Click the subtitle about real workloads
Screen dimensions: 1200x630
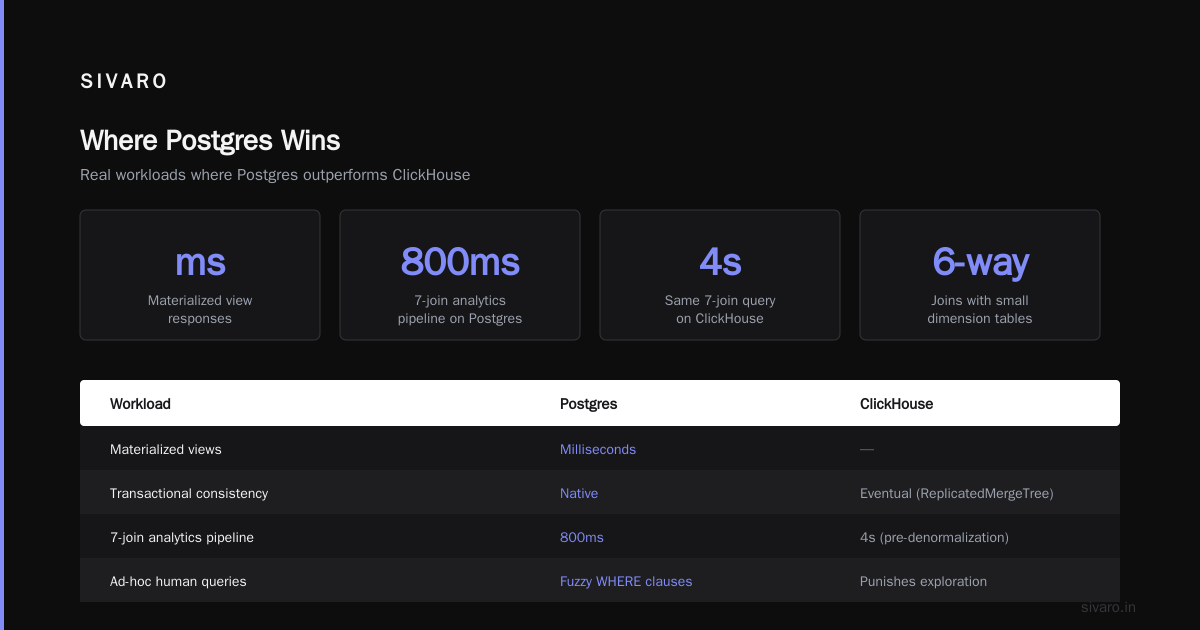[x=275, y=175]
